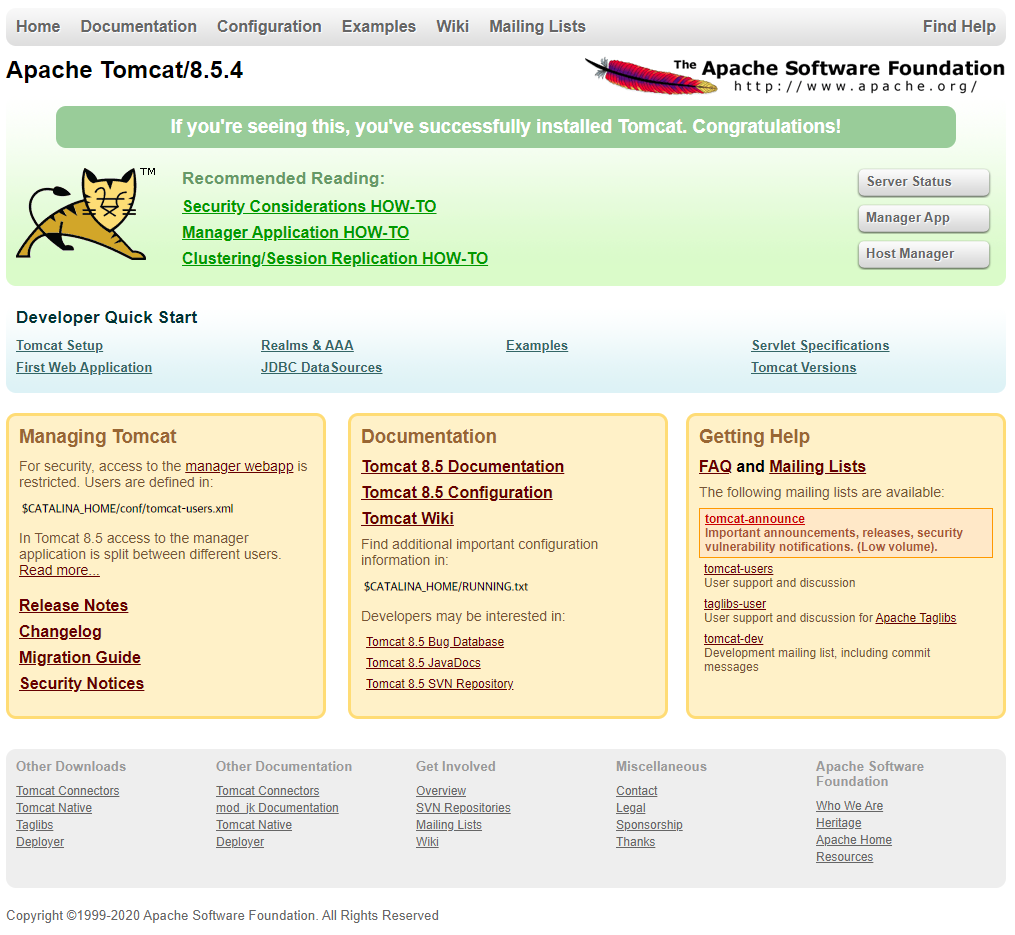Open the Manager App button

click(x=924, y=218)
